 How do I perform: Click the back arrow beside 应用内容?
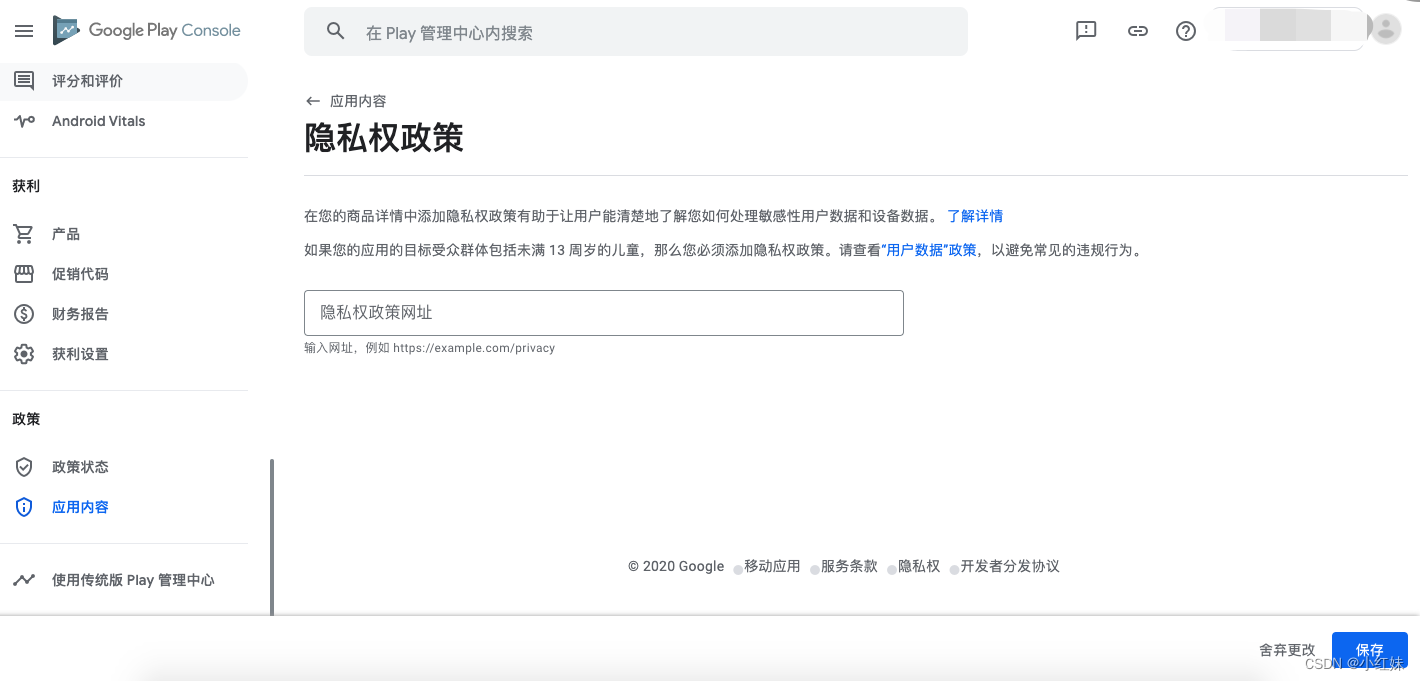point(312,100)
